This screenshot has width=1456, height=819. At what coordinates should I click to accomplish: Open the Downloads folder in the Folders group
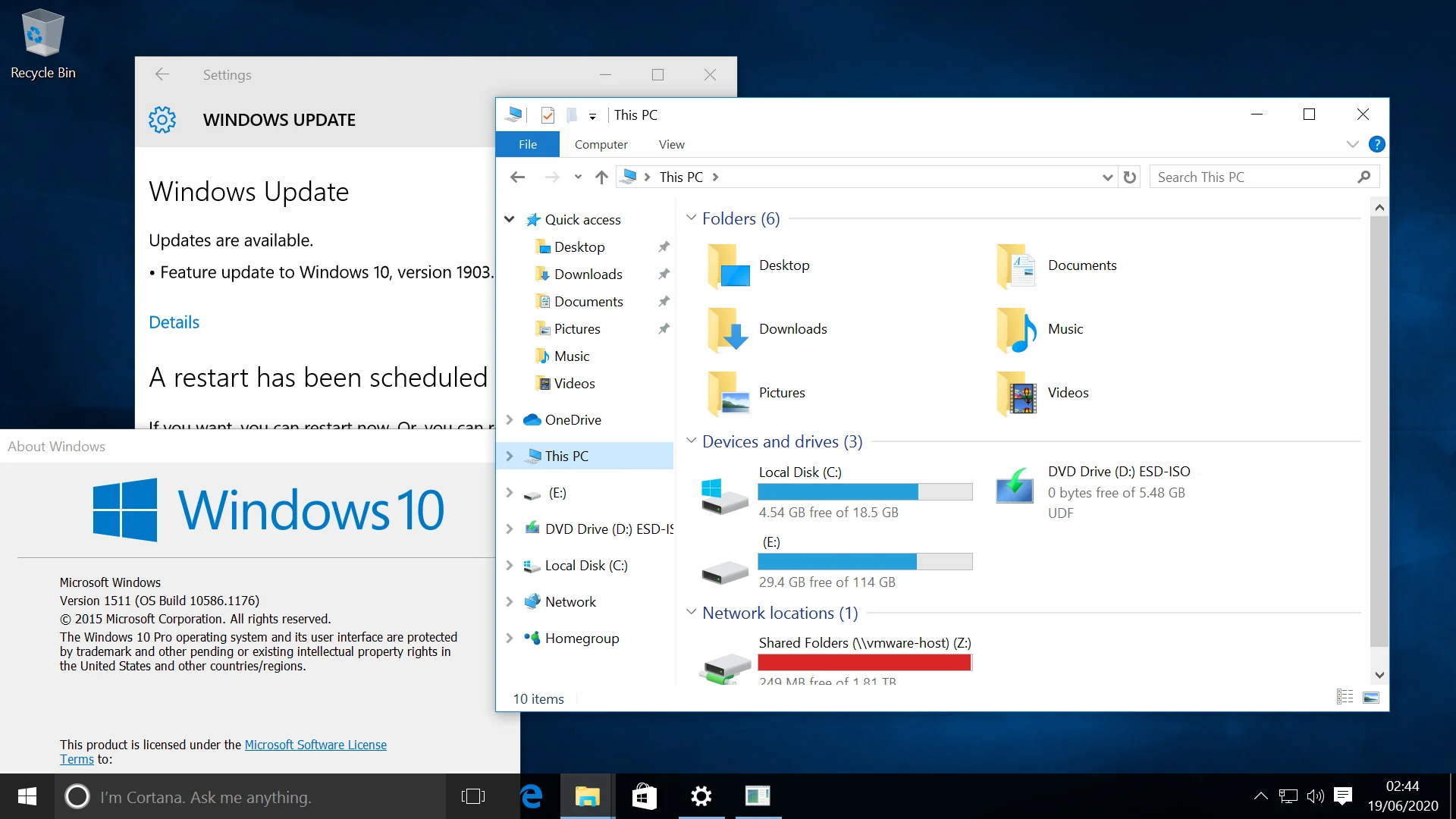click(x=766, y=330)
